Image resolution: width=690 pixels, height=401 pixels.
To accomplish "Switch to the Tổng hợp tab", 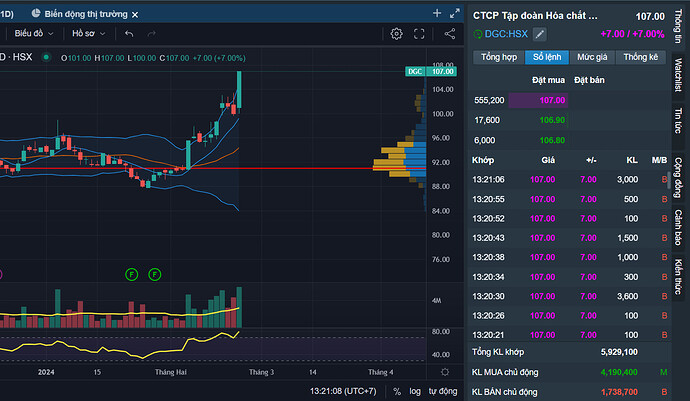I will click(497, 57).
